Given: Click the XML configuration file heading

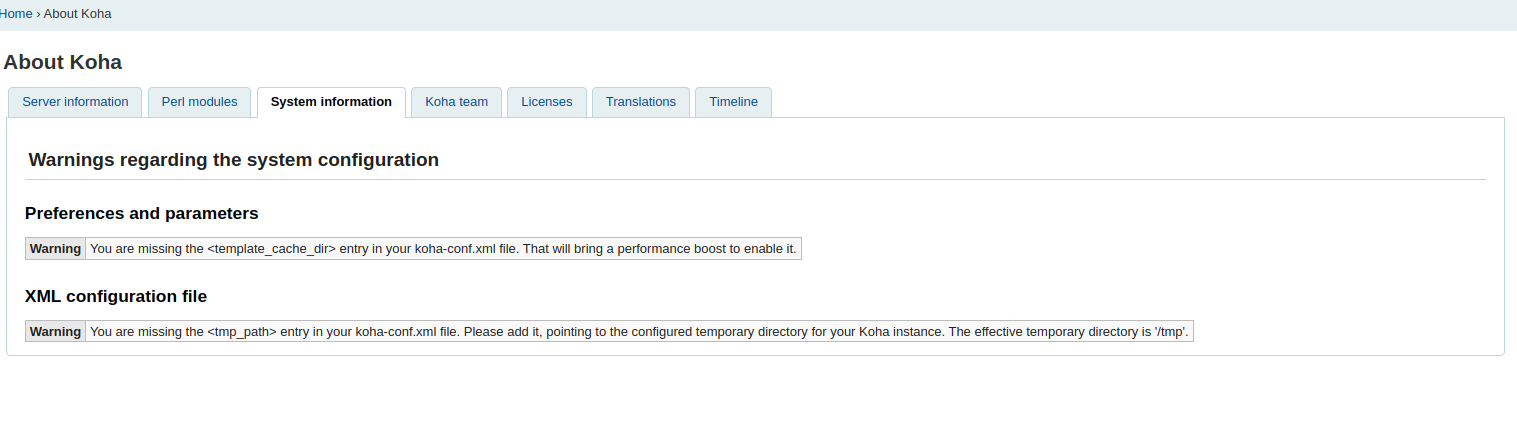Looking at the screenshot, I should pyautogui.click(x=116, y=296).
